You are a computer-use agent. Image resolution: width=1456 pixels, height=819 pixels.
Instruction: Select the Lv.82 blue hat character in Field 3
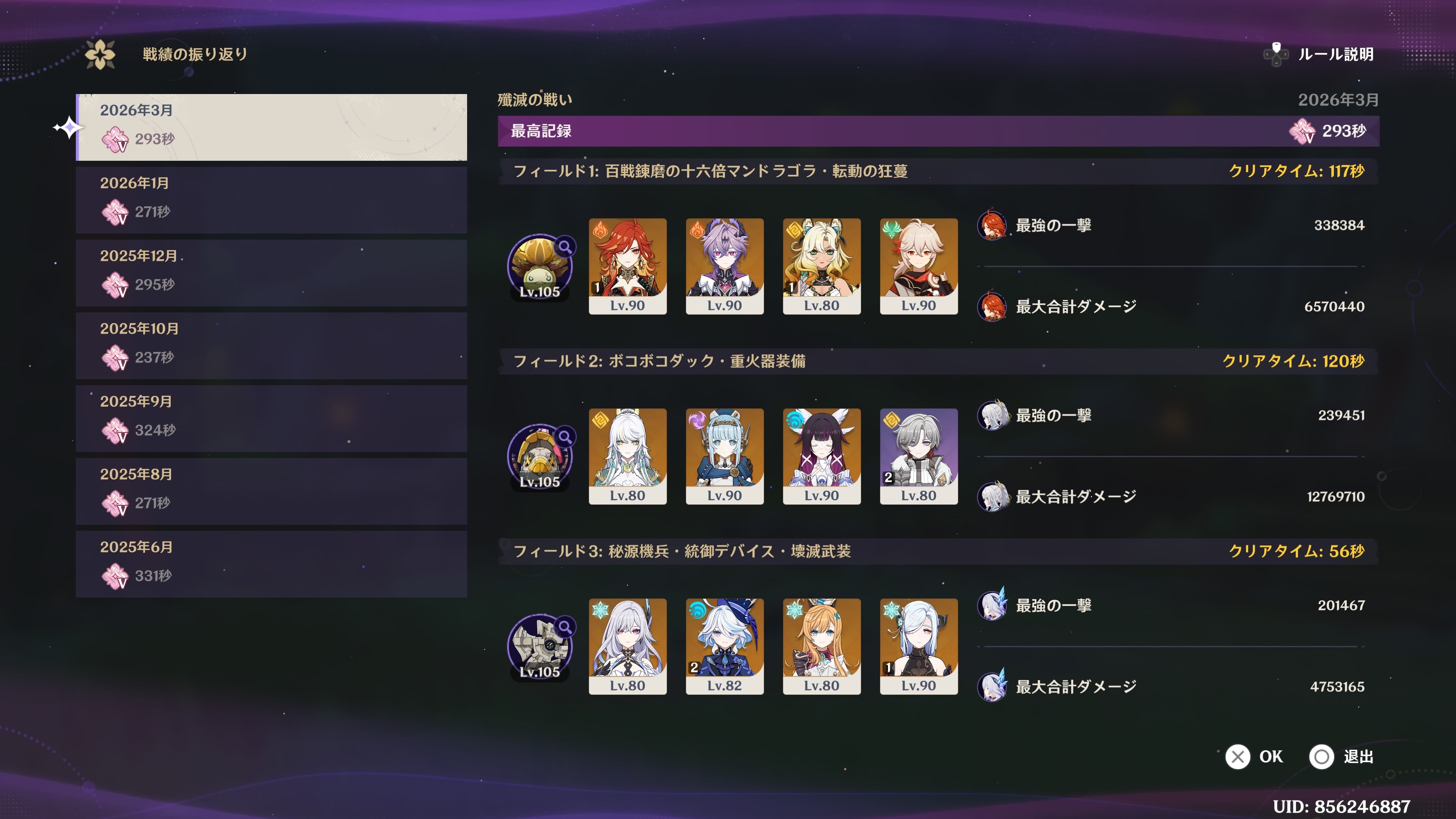725,646
